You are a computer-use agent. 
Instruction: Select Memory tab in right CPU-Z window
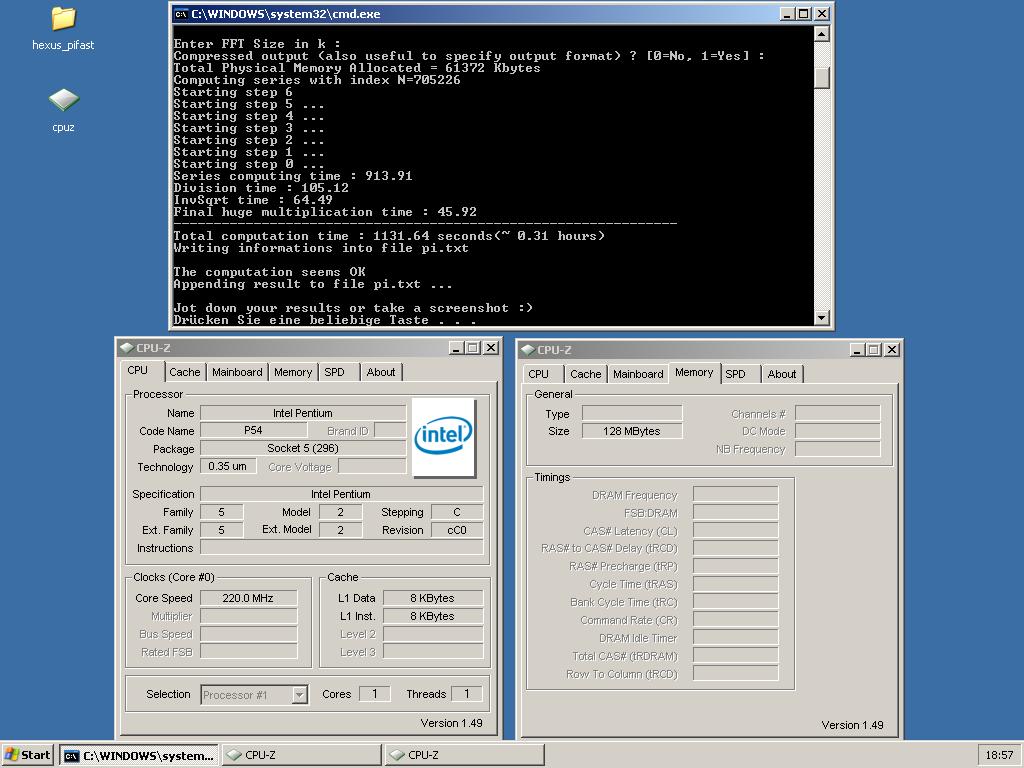(694, 372)
